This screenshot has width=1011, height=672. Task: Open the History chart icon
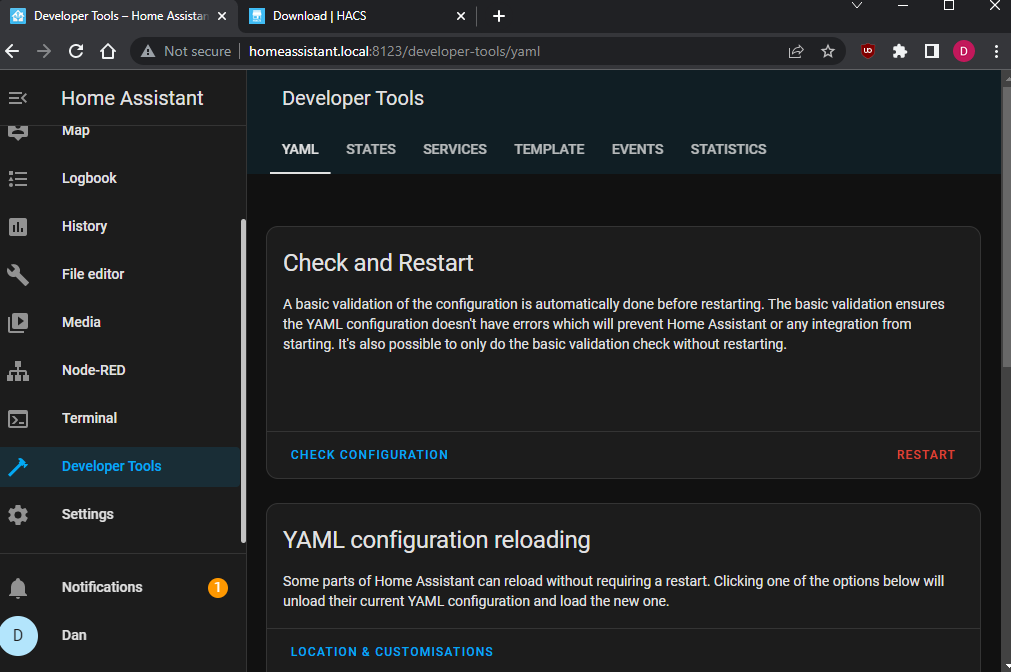(18, 226)
